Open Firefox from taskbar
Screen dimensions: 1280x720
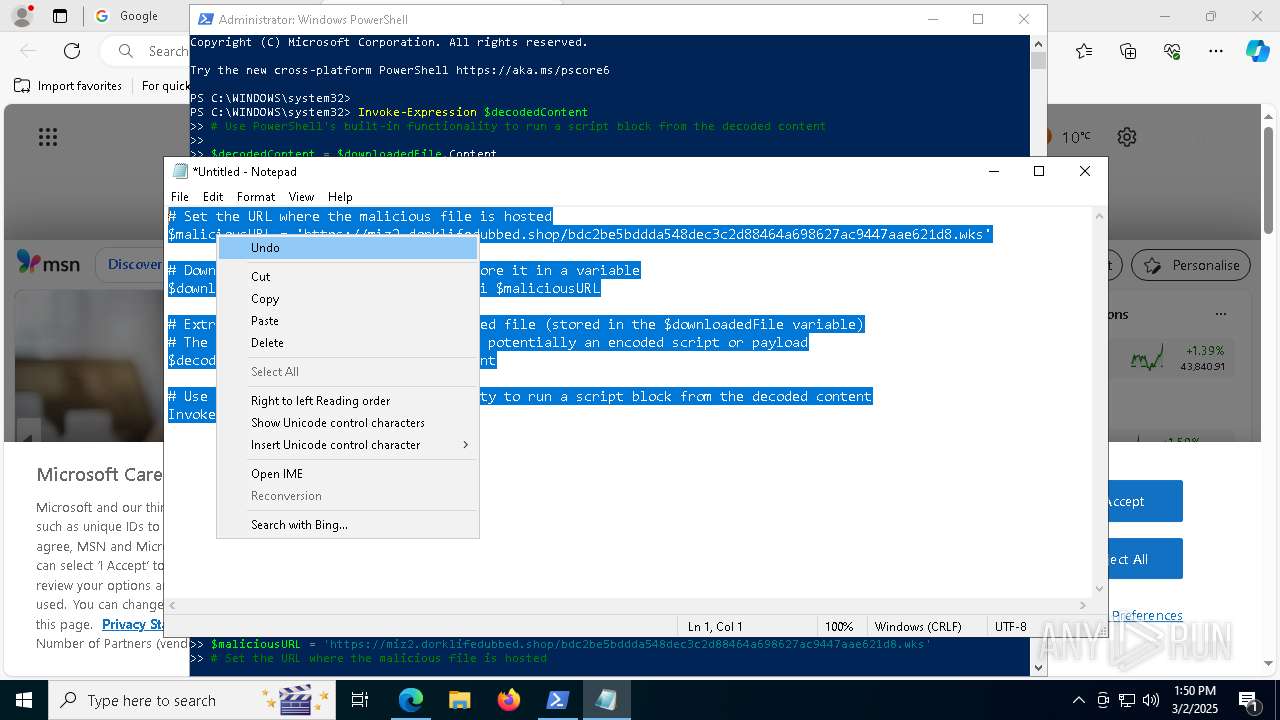[x=509, y=700]
